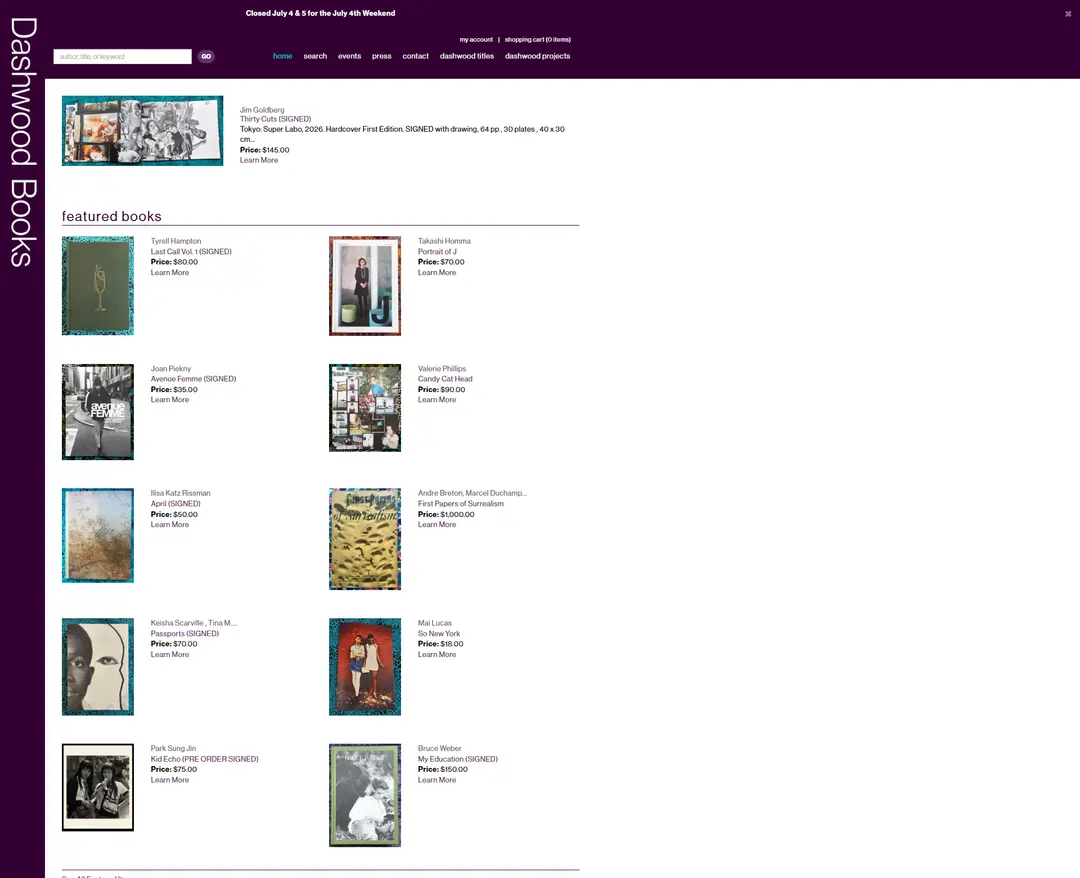Click Learn More under Avenue Femme
The width and height of the screenshot is (1080, 878).
170,400
